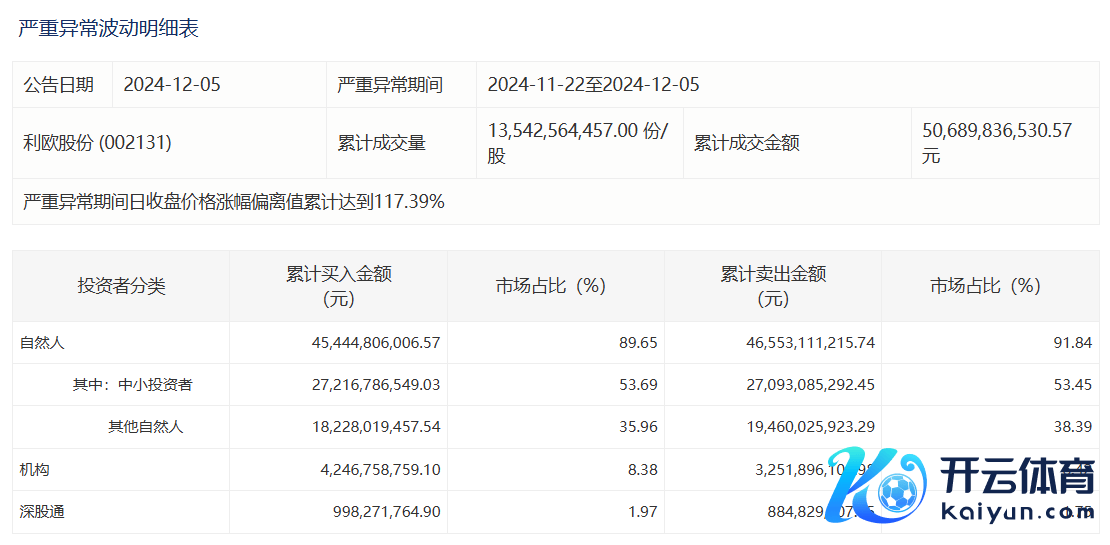Click the 严重异常期间 date range value
This screenshot has width=1110, height=545.
[593, 85]
